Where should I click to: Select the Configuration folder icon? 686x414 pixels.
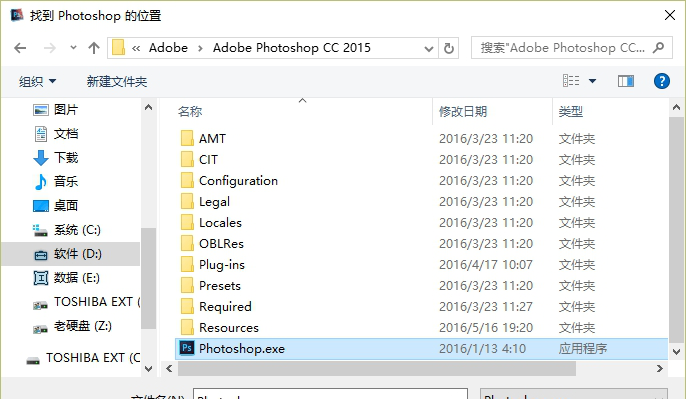[187, 180]
